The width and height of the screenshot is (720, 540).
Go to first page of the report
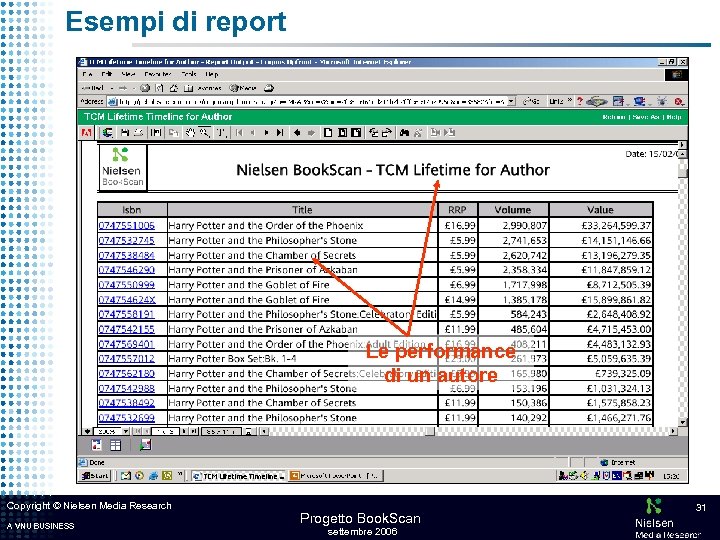pos(239,133)
